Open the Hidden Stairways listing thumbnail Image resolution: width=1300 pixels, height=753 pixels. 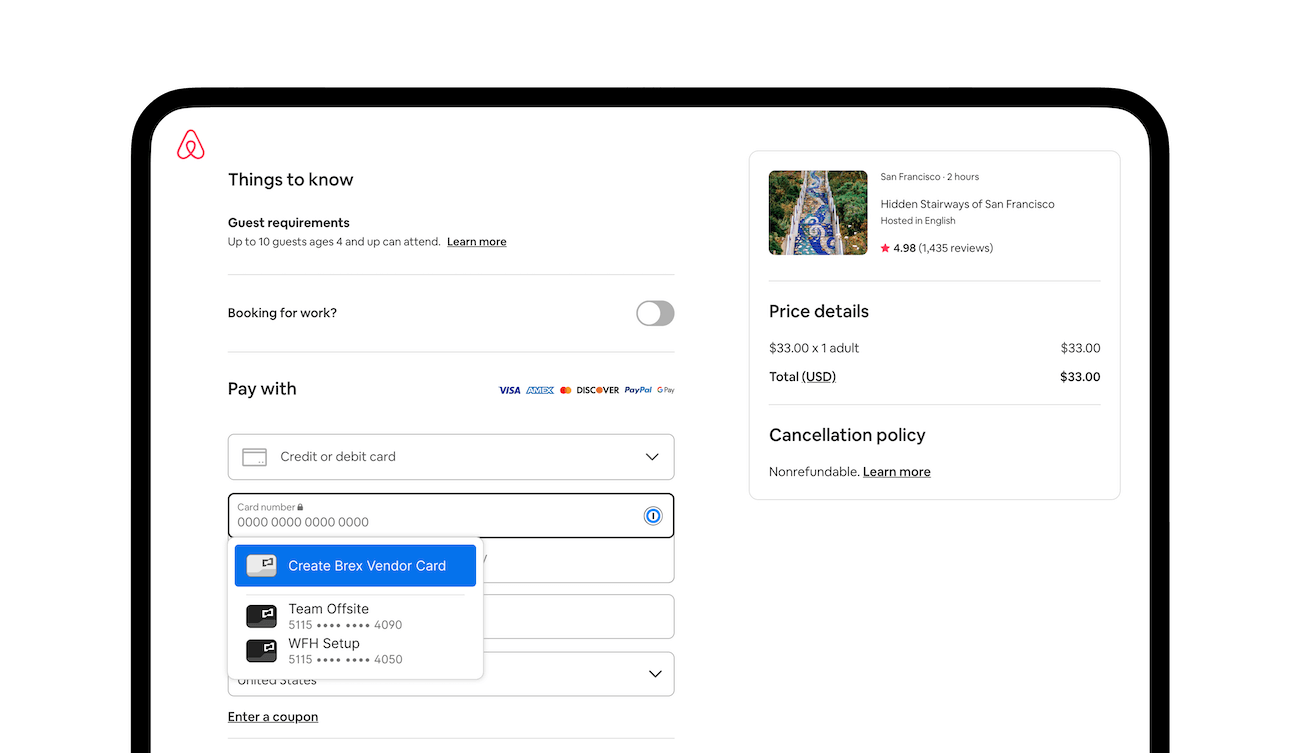pos(818,212)
